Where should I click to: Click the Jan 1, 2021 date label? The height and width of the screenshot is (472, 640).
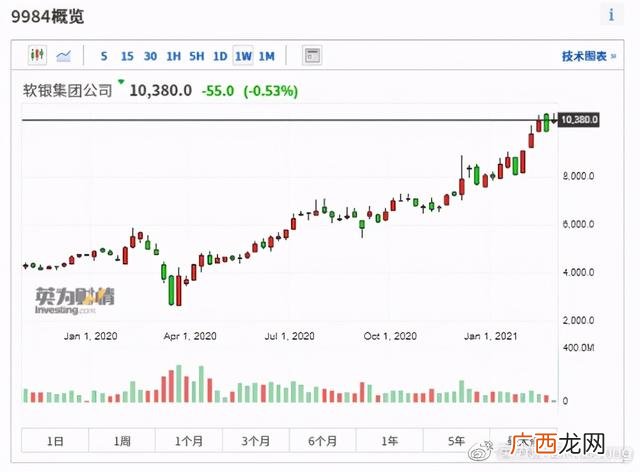(x=491, y=336)
